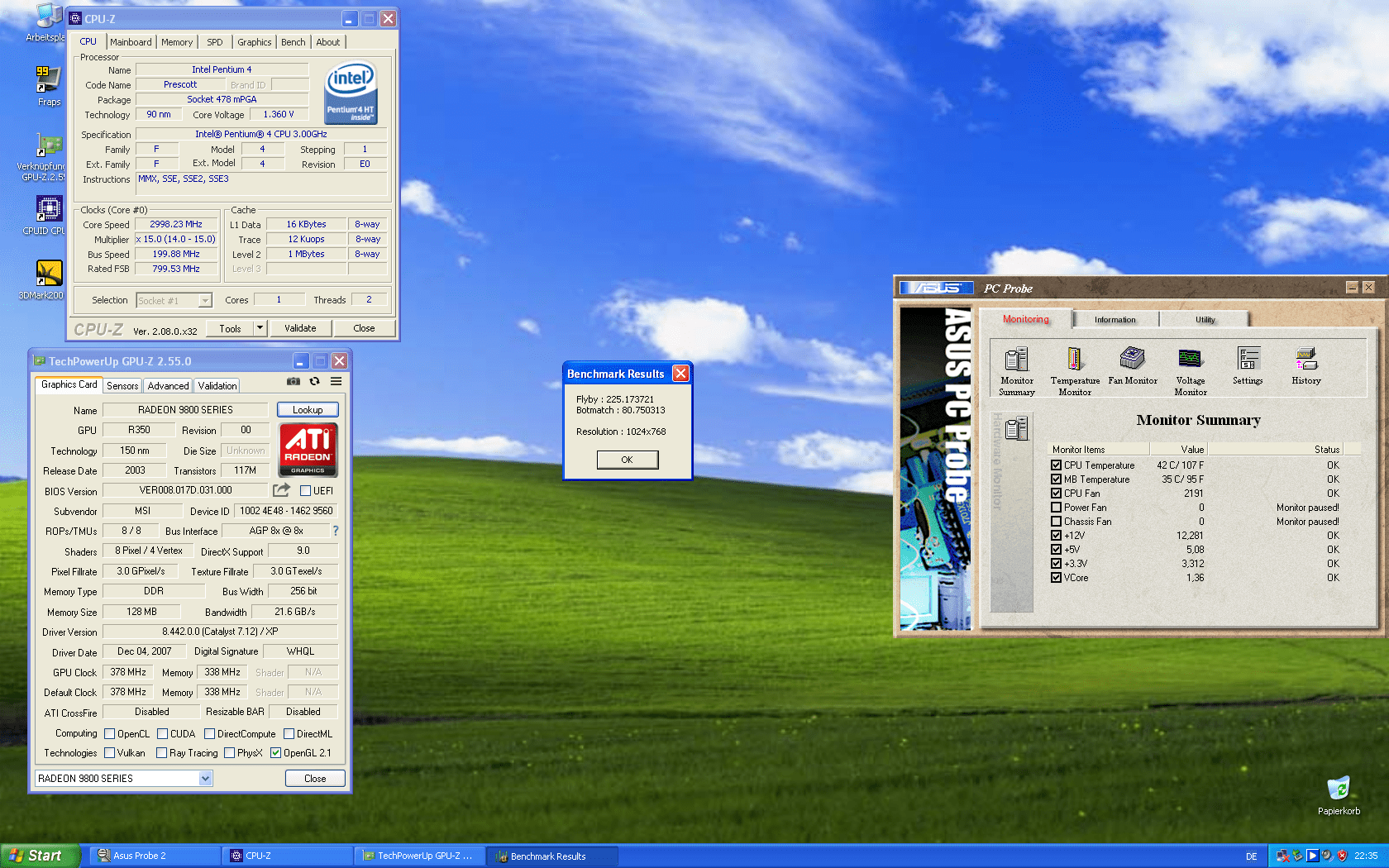Screen dimensions: 1389x868
Task: Click DE language indicator in tray
Action: [x=1251, y=856]
